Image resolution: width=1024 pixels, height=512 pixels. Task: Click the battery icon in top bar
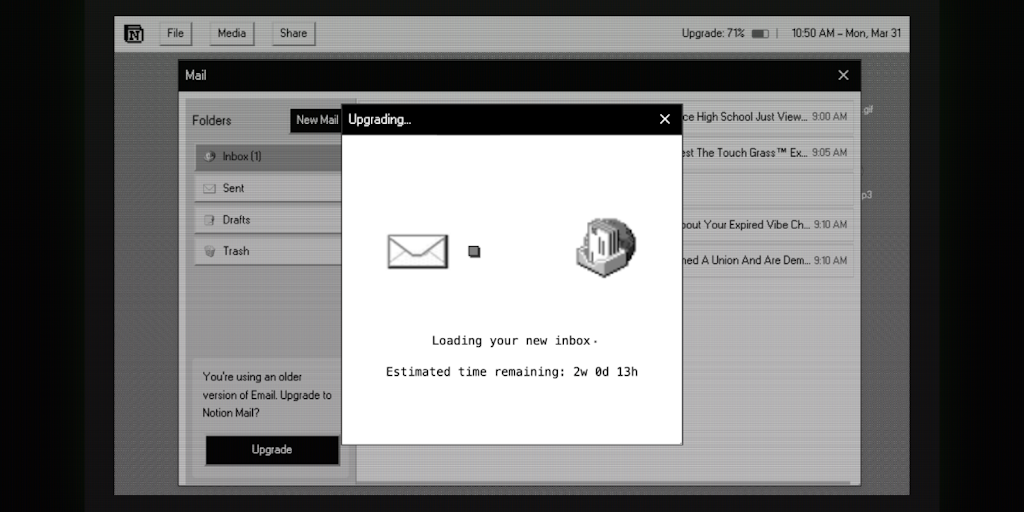[x=760, y=33]
